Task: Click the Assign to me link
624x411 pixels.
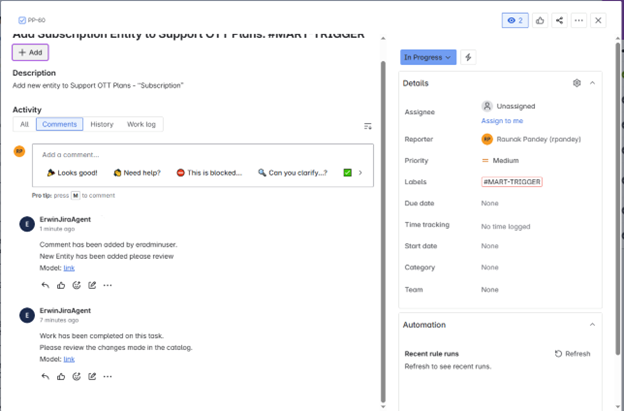Action: click(x=502, y=121)
